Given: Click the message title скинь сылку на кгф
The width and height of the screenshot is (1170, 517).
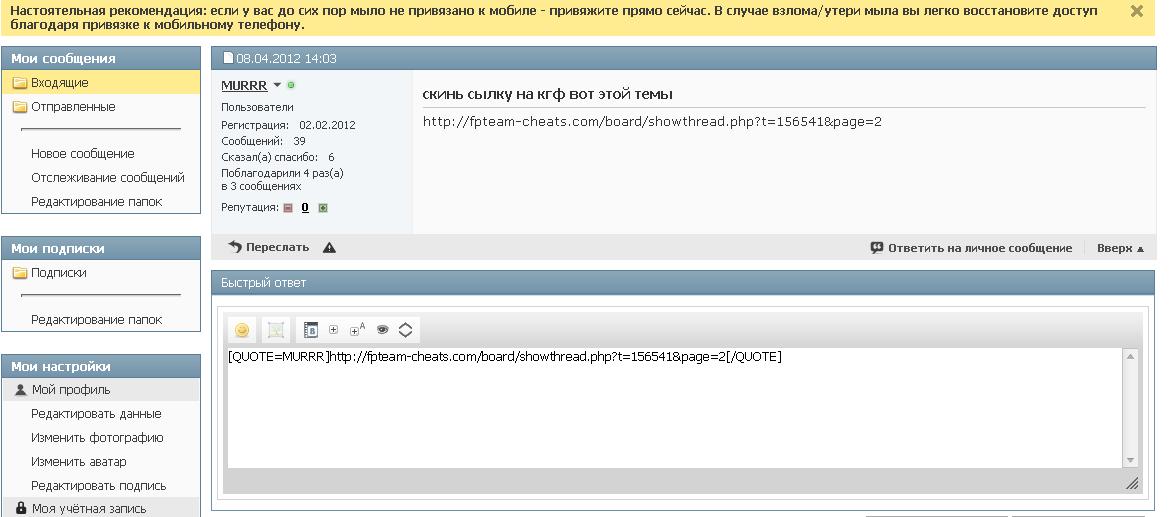Looking at the screenshot, I should pos(548,95).
